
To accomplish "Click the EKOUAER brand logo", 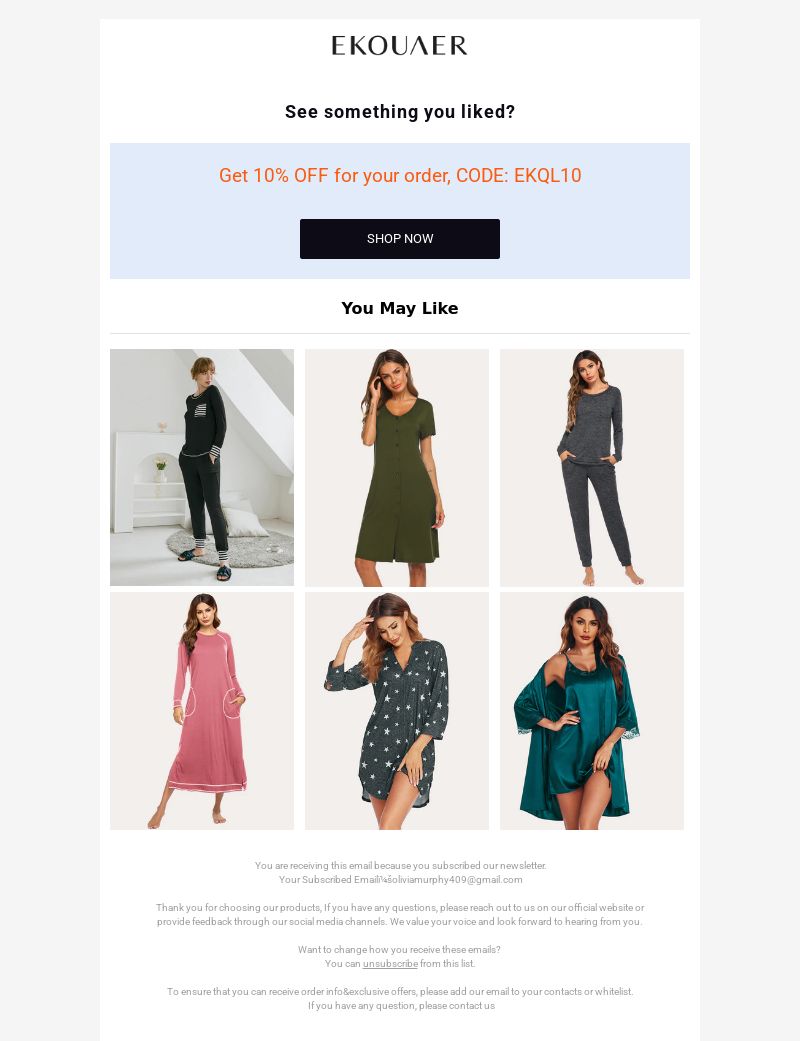I will tap(400, 45).
